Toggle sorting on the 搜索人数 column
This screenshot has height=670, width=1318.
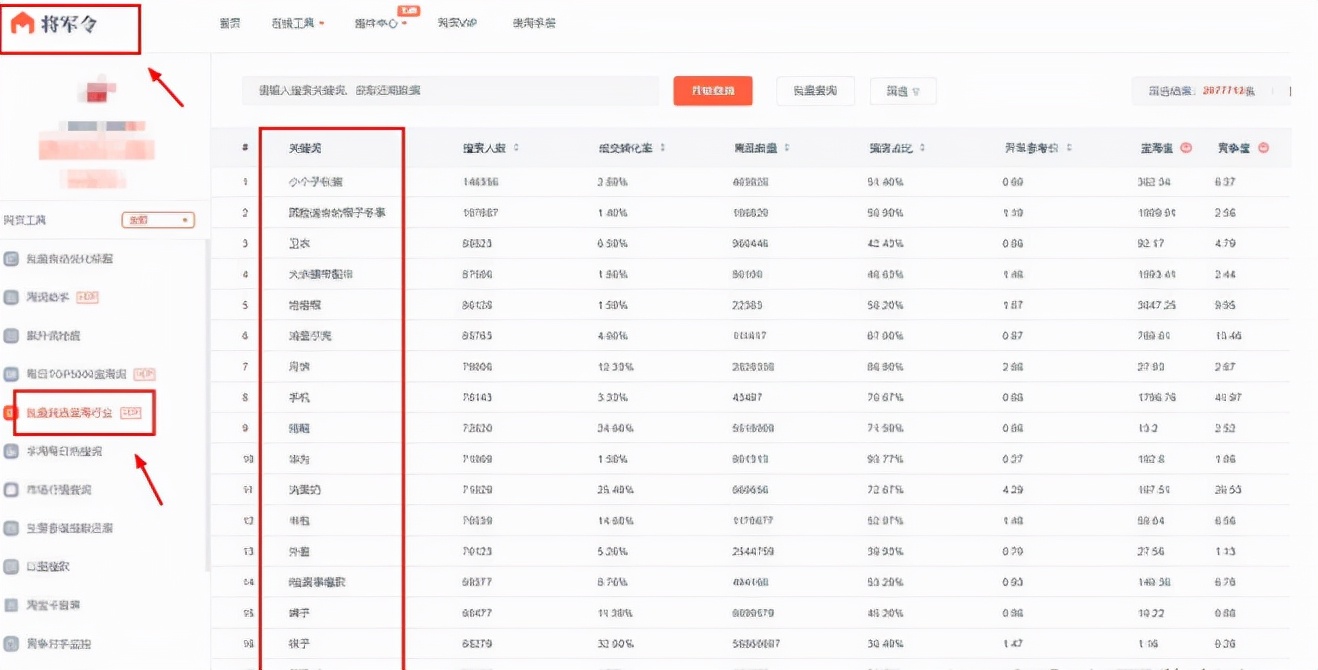[517, 146]
